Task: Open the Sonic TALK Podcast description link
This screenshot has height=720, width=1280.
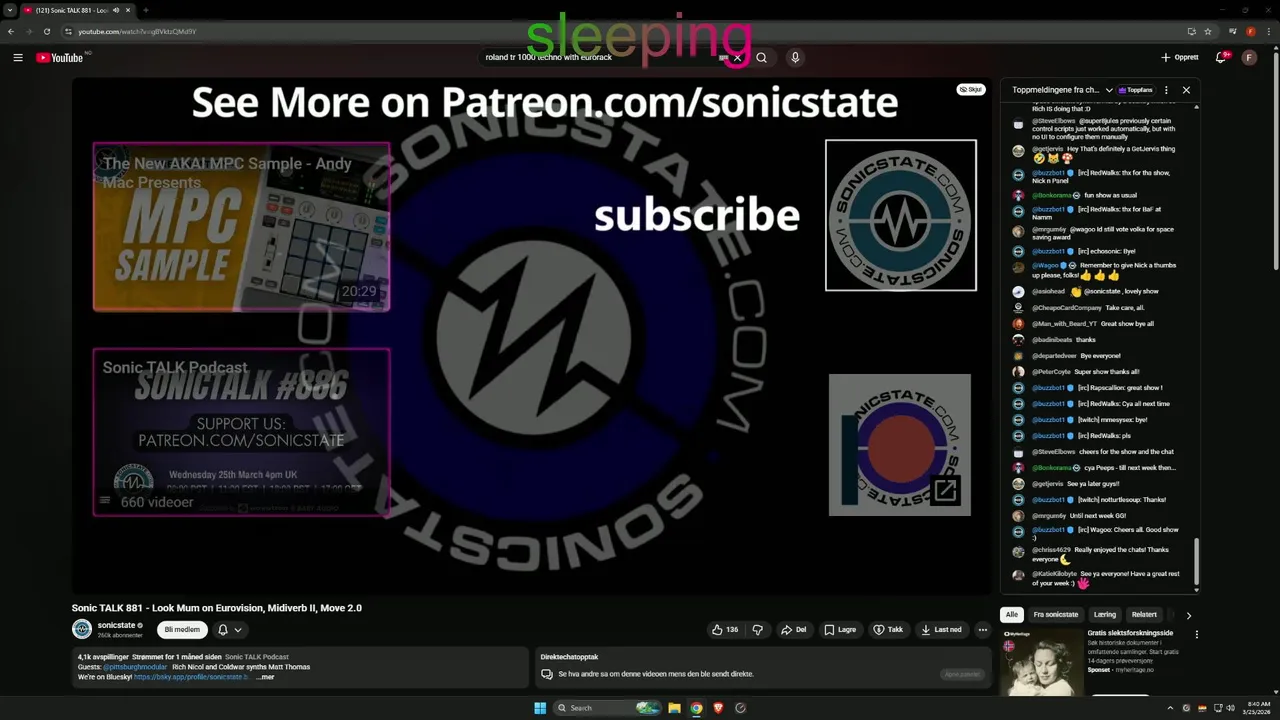Action: coord(257,657)
